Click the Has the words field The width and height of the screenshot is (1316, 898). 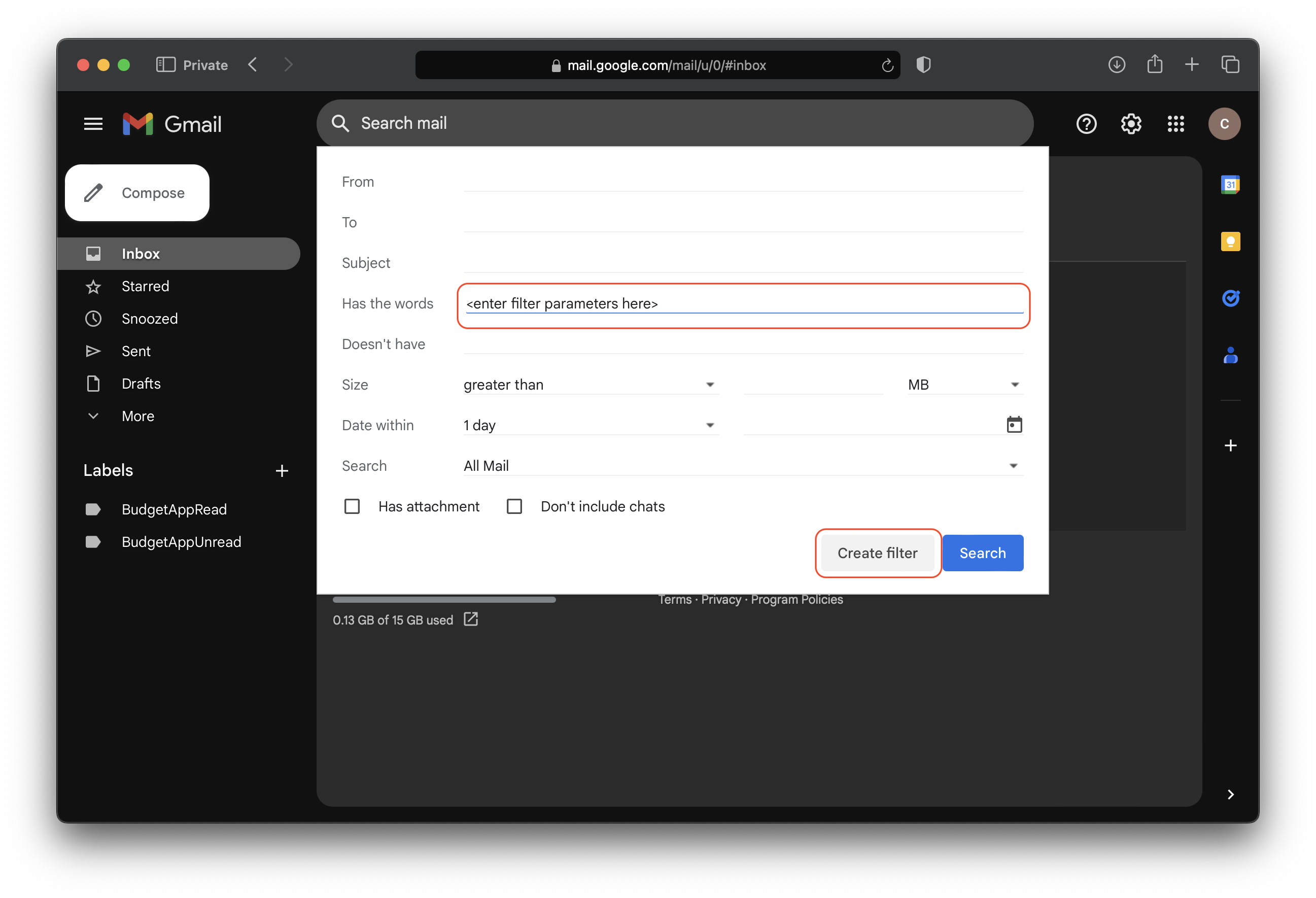[x=743, y=304]
